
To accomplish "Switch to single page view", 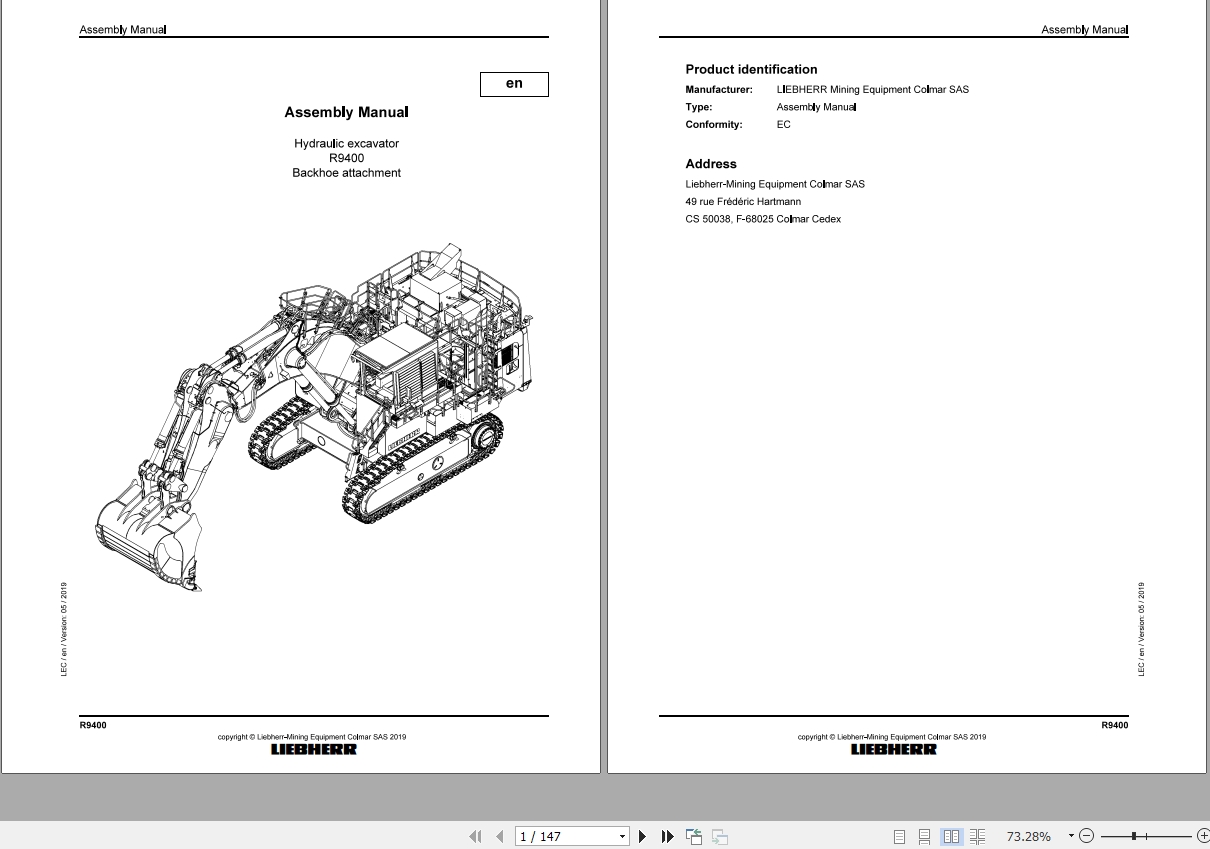I will (x=899, y=836).
